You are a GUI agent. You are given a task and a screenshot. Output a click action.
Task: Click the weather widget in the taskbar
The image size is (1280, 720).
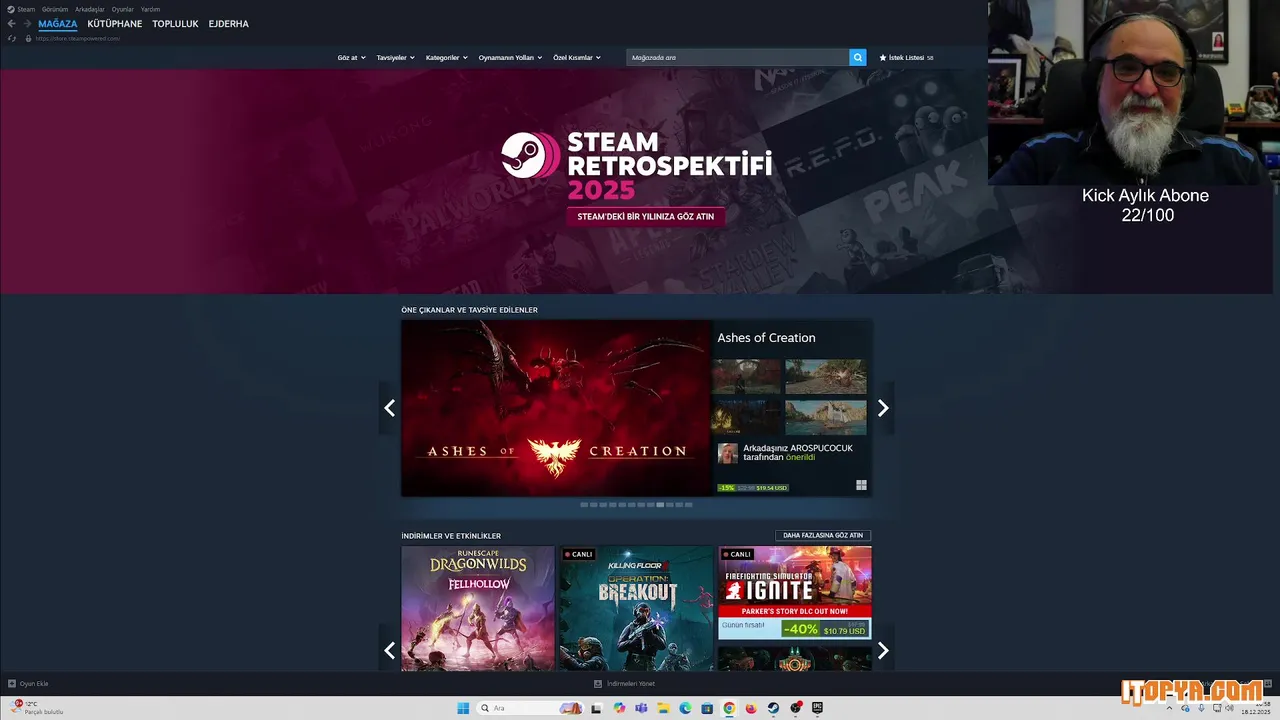38,708
